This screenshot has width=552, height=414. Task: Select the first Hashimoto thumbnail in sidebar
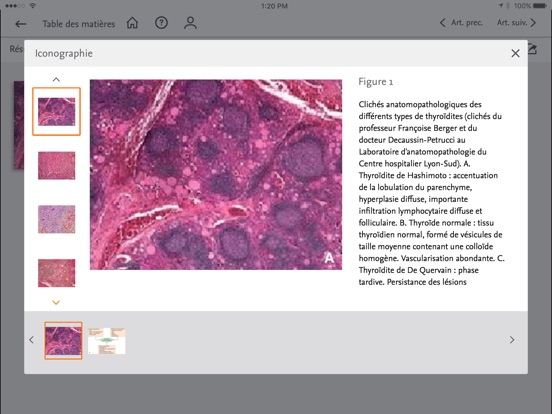pos(56,112)
